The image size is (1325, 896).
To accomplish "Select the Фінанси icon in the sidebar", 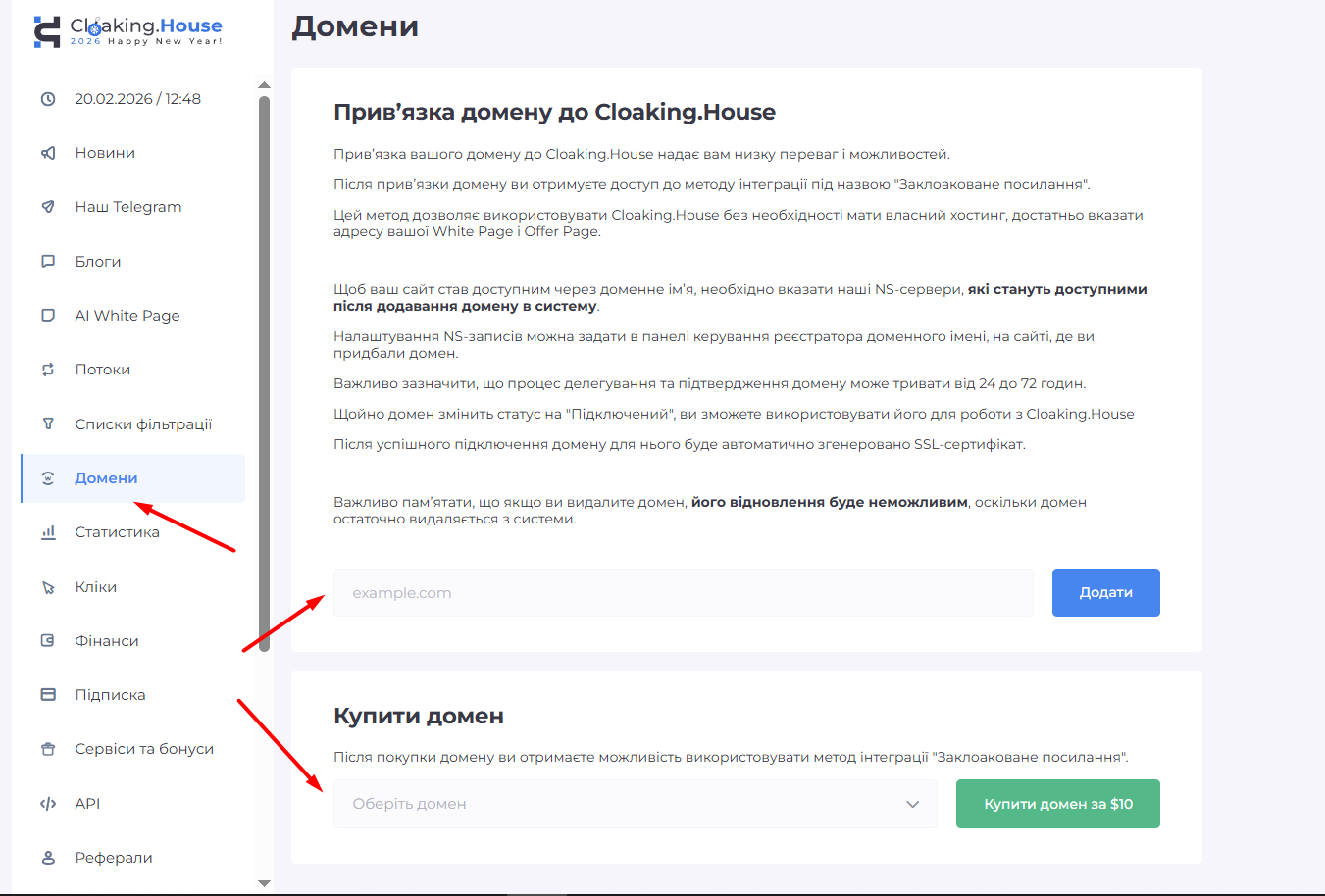I will click(48, 640).
